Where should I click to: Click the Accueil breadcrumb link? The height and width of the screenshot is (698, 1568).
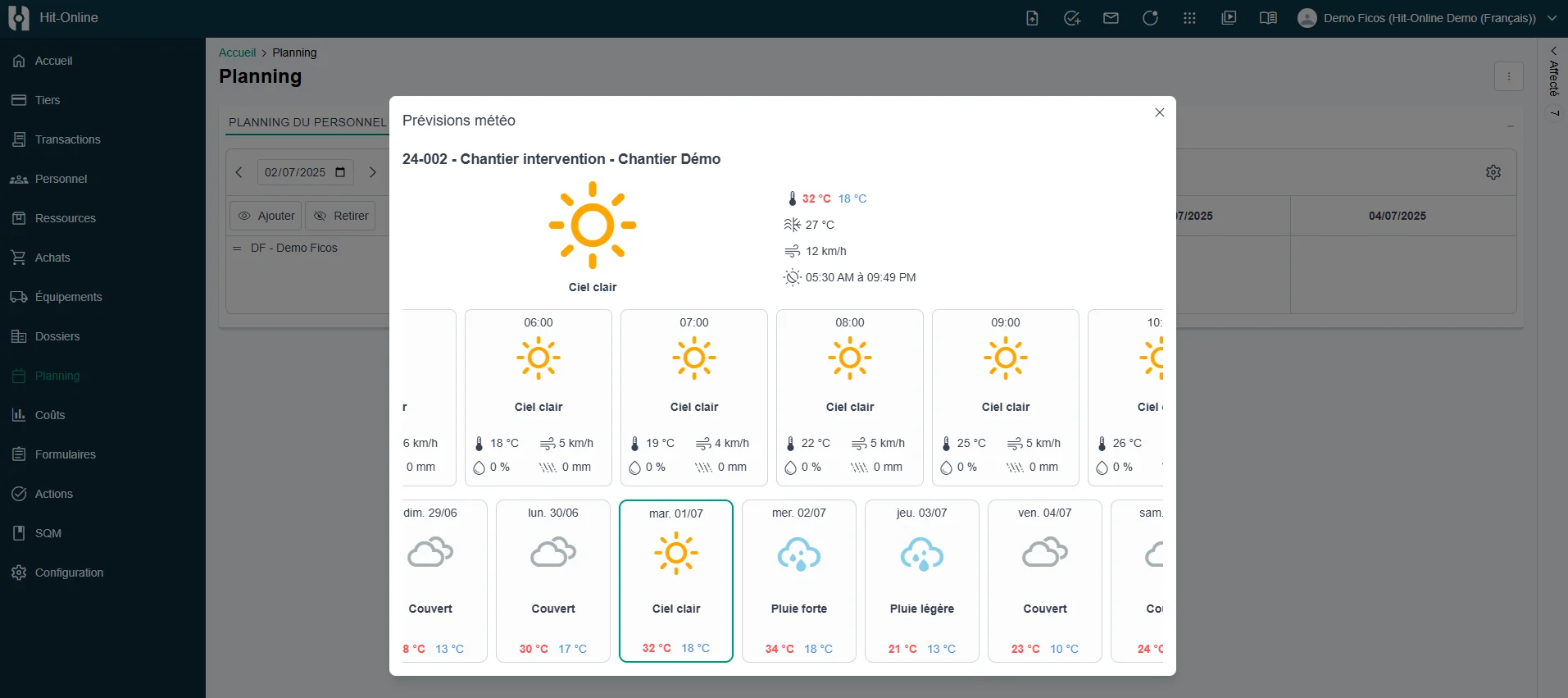point(237,52)
